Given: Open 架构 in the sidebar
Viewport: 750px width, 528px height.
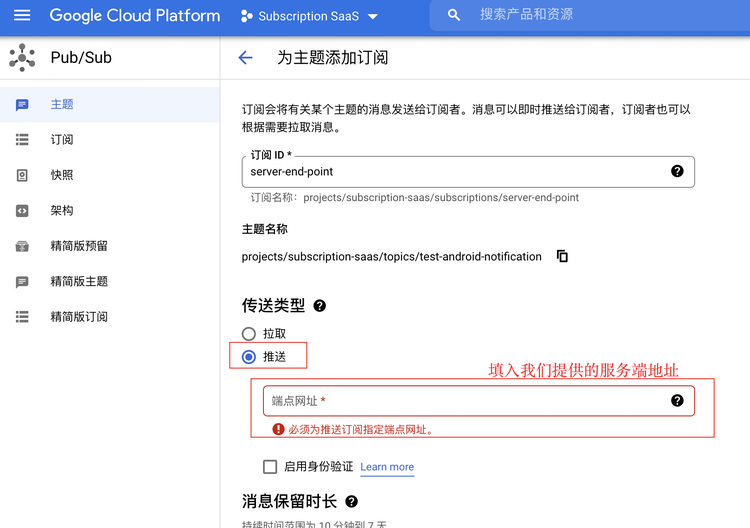Looking at the screenshot, I should pyautogui.click(x=110, y=210).
